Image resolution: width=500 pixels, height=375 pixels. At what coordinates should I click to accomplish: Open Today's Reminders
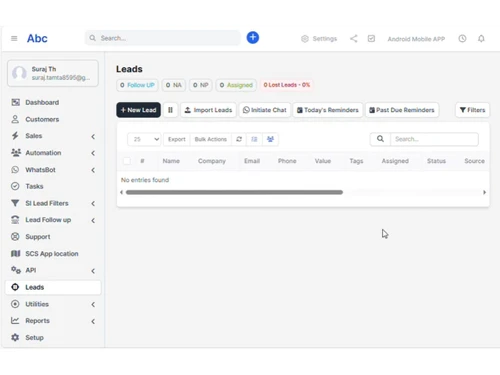(x=328, y=110)
